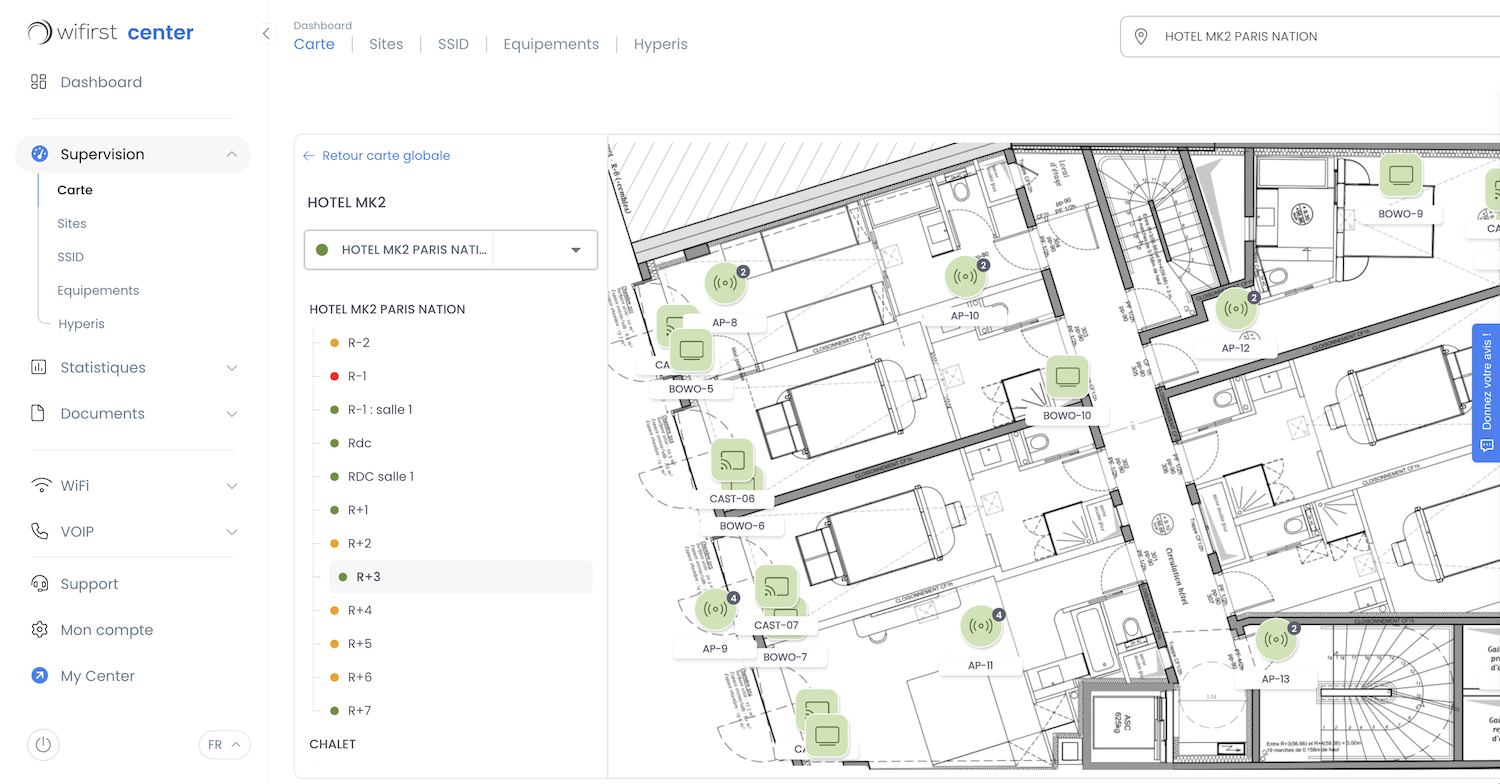Screen dimensions: 1500x784
Task: Click the HOTEL MK2 PARIS NATION search field
Action: click(1310, 36)
